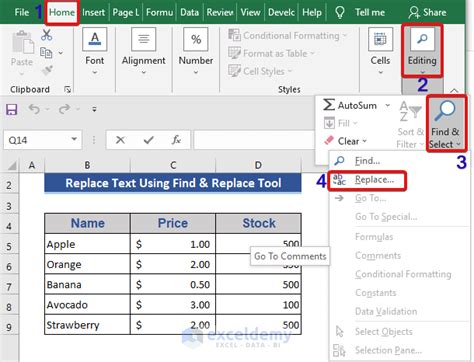This screenshot has width=474, height=362.
Task: Select Constants menu entry
Action: (x=375, y=293)
